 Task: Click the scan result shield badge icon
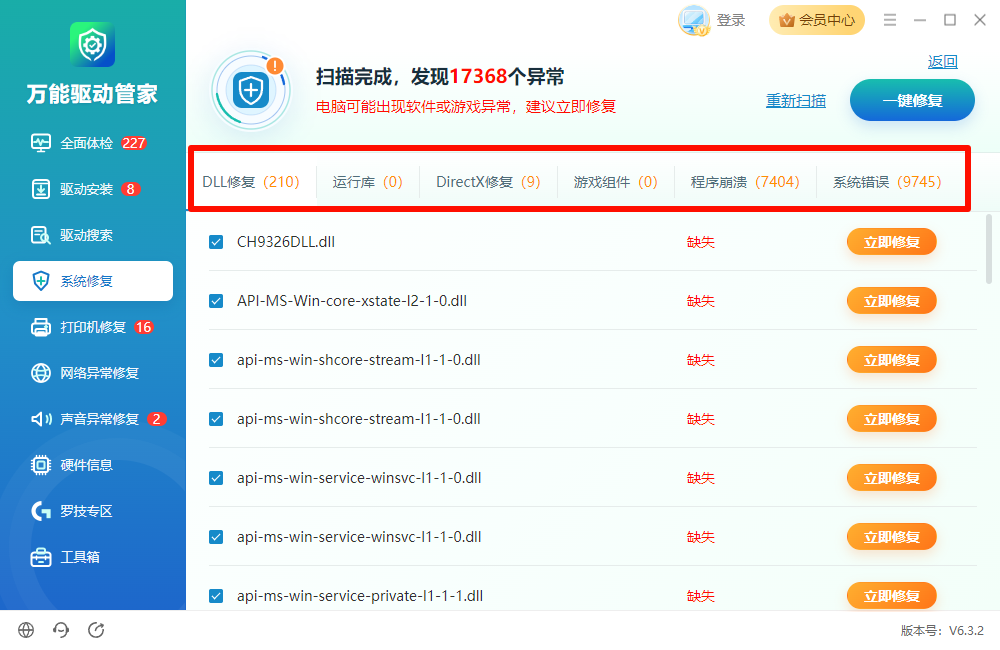tap(251, 91)
